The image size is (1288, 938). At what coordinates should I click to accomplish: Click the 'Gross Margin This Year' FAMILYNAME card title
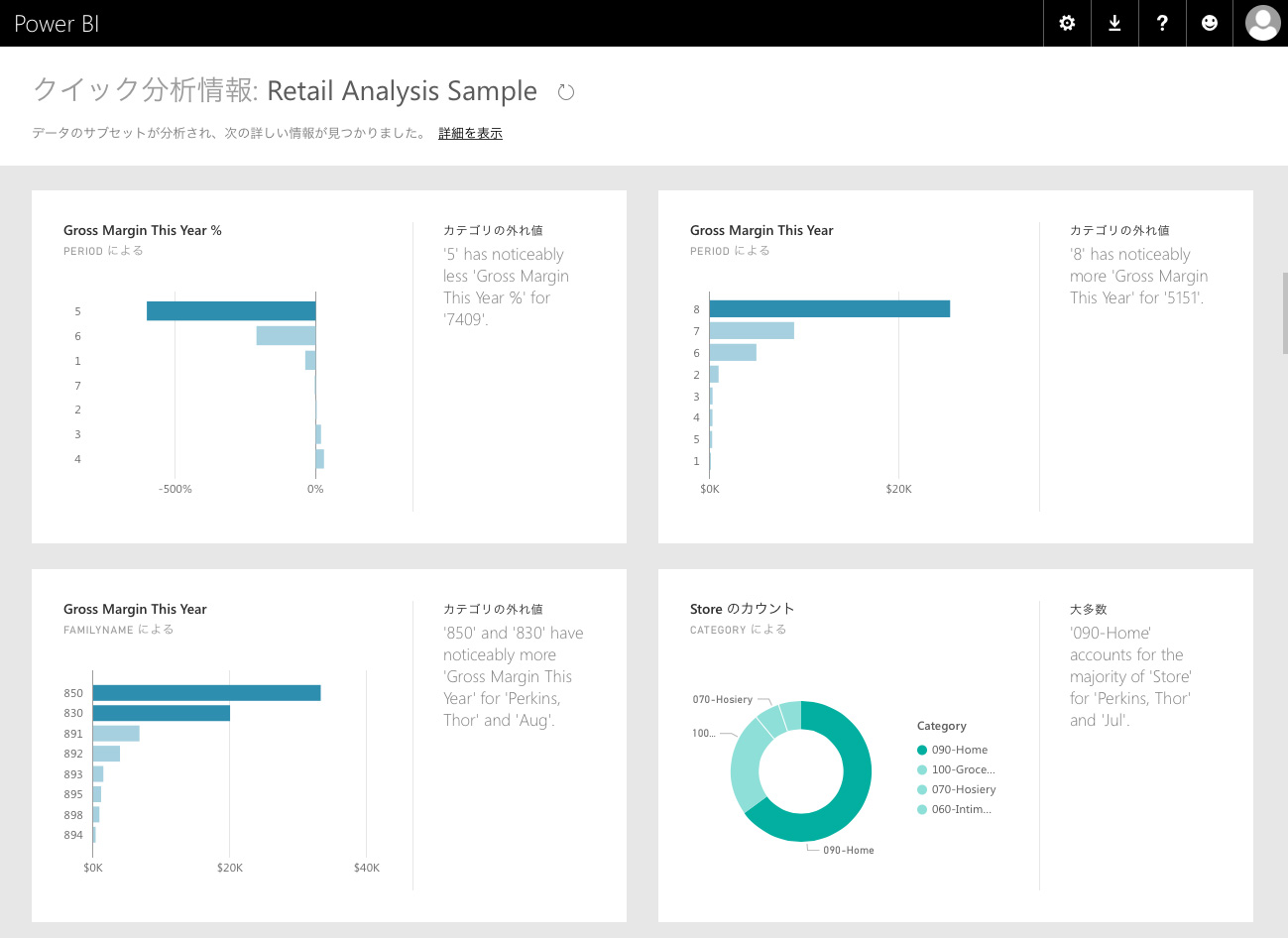(135, 609)
